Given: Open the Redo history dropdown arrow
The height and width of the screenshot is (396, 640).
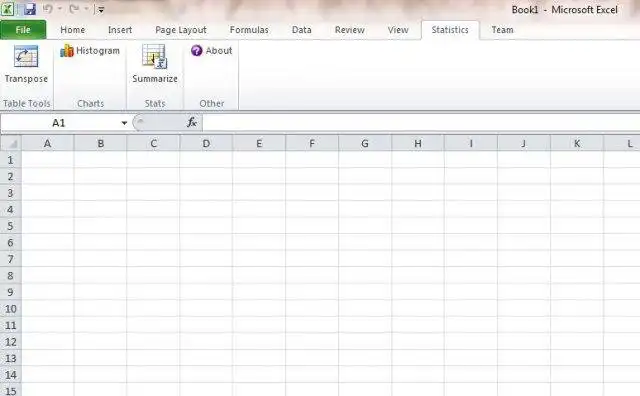Looking at the screenshot, I should (86, 9).
